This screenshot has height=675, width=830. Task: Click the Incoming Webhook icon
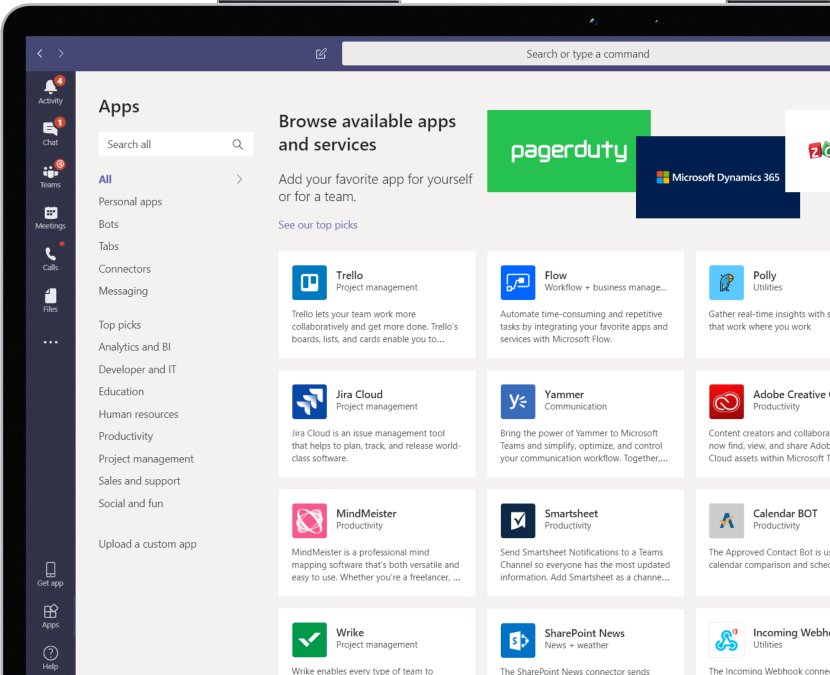pos(726,640)
